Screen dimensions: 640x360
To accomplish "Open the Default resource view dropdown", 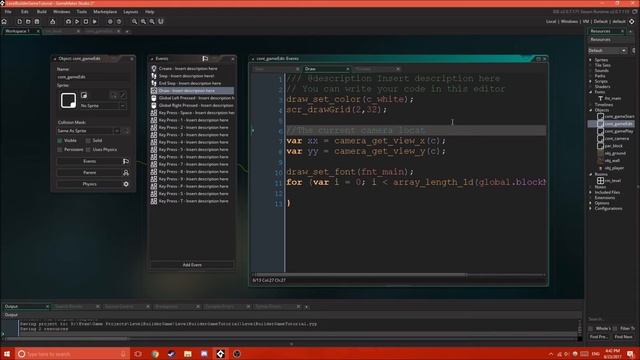I will click(x=607, y=50).
